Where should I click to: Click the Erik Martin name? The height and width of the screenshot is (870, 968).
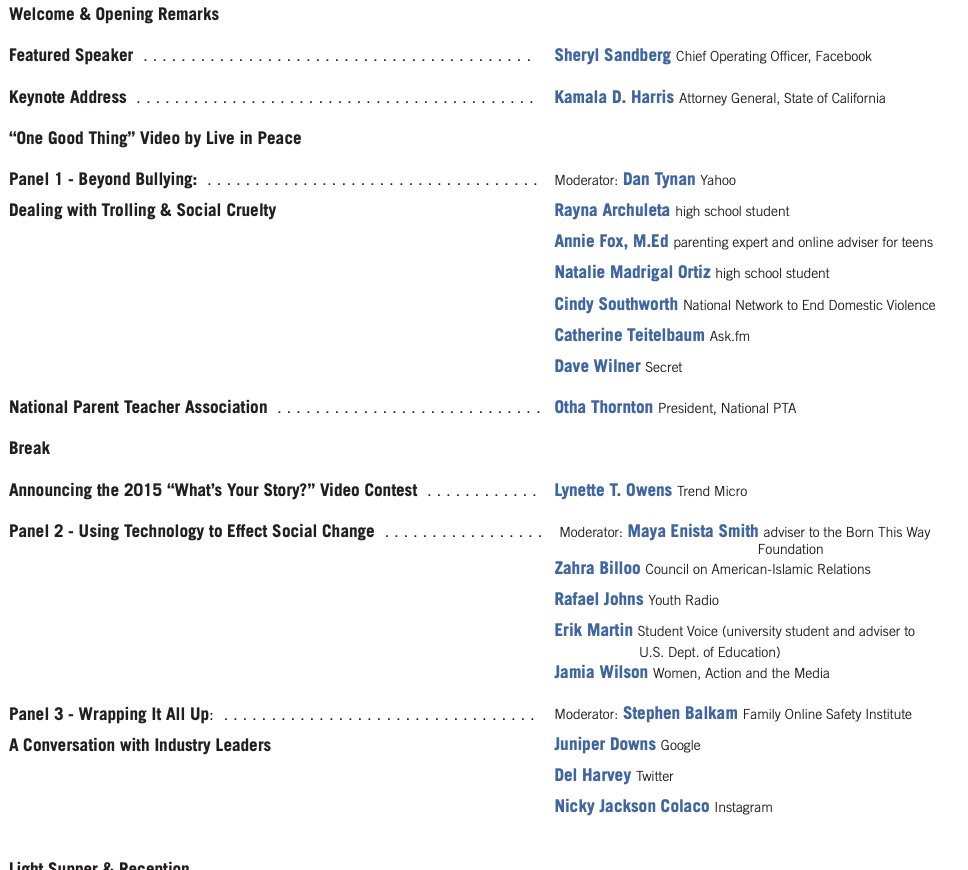click(x=593, y=631)
